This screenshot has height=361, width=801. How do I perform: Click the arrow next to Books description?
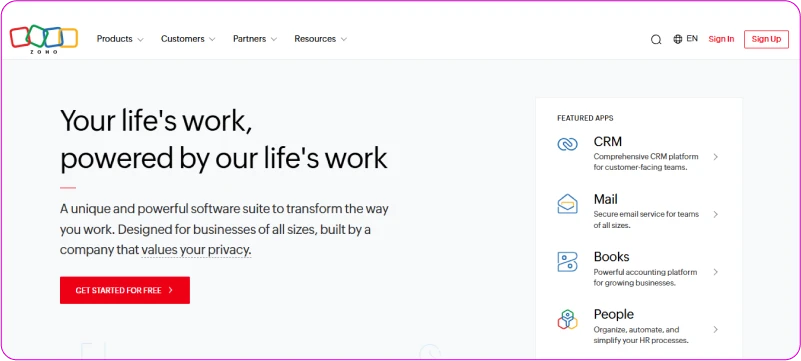tap(716, 272)
